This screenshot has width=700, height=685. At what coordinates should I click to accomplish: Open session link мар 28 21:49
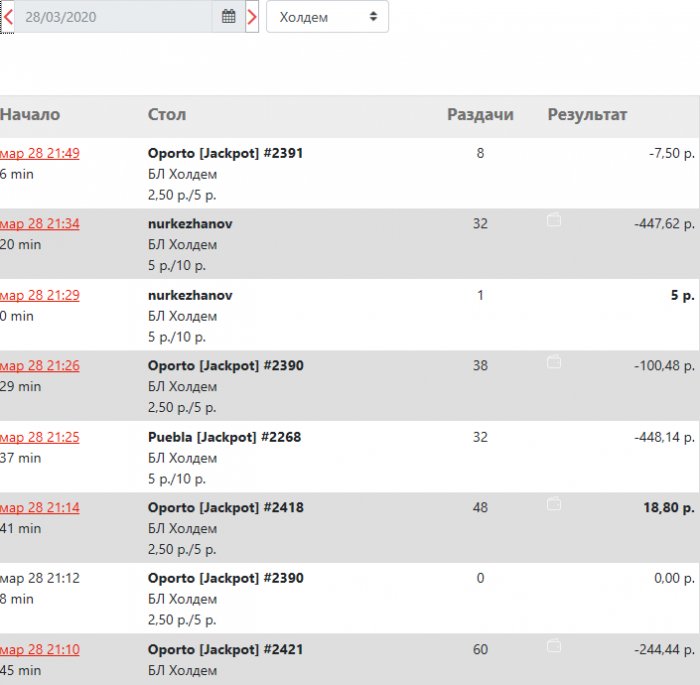pos(40,153)
